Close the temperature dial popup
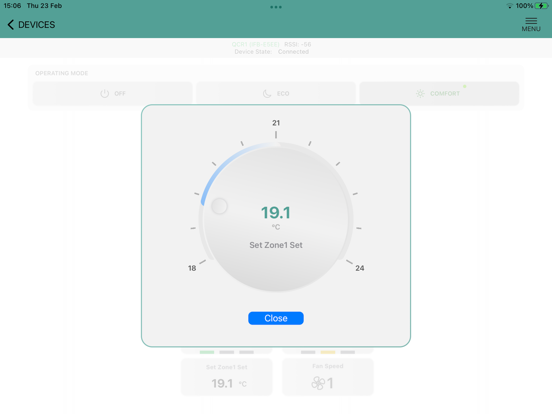Screen dimensions: 552x414 coord(276,318)
